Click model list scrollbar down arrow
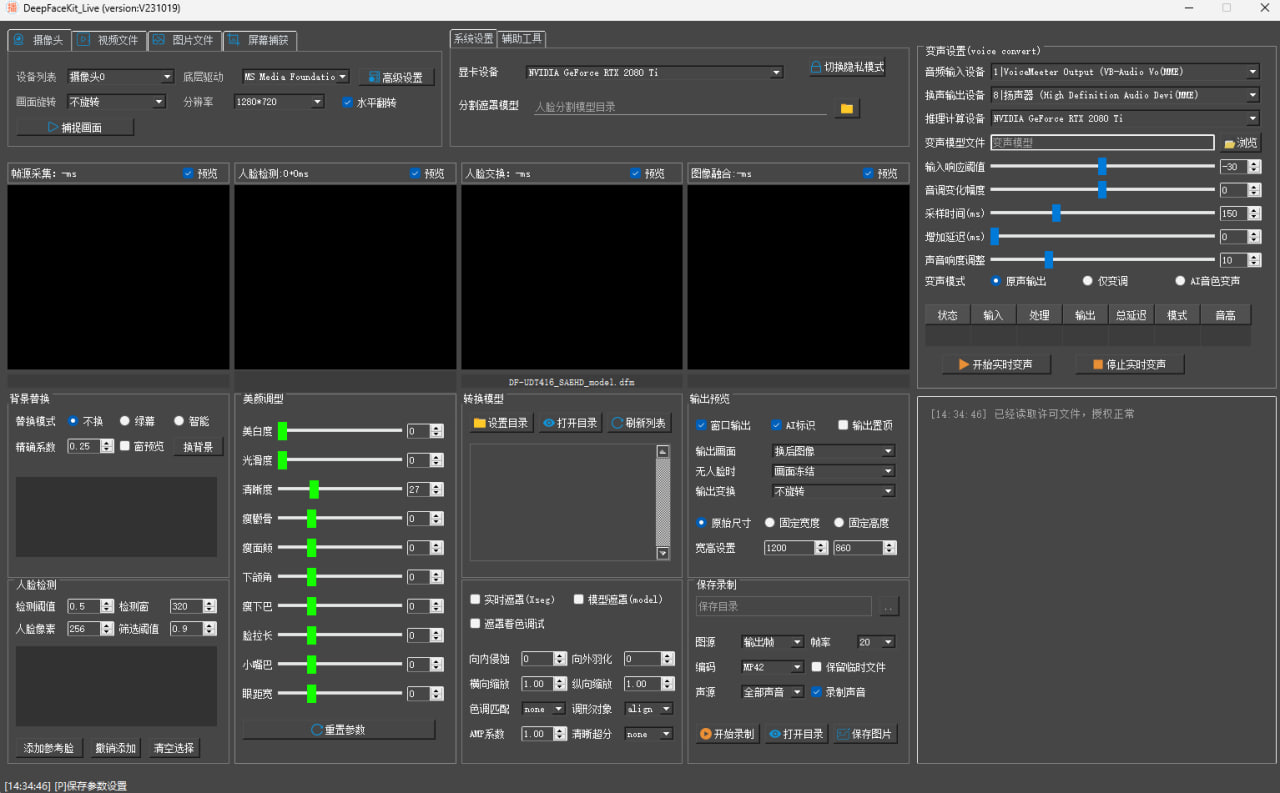The image size is (1280, 793). pos(662,553)
